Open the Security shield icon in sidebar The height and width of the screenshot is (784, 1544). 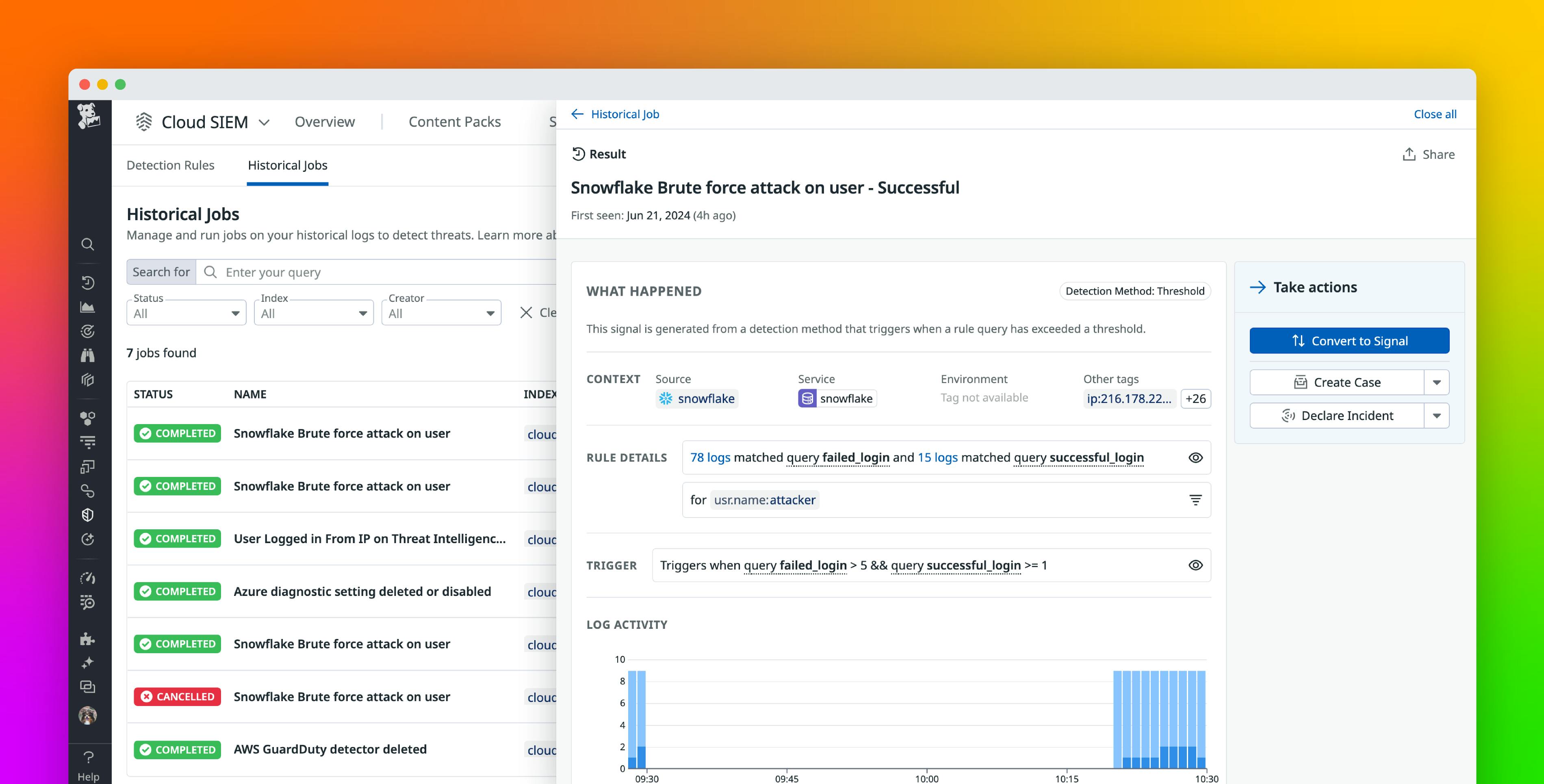(88, 514)
